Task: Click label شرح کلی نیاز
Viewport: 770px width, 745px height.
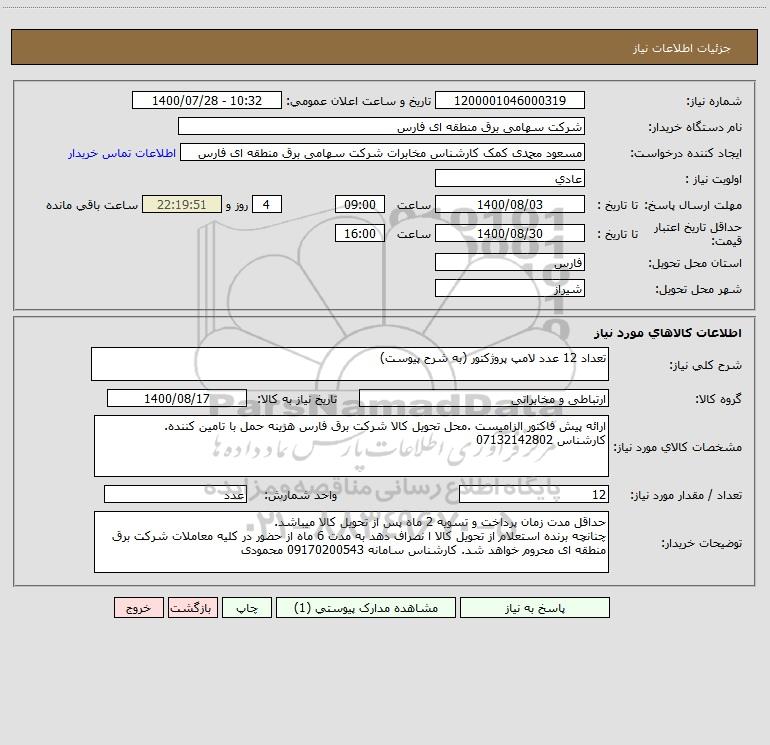Action: pyautogui.click(x=706, y=365)
